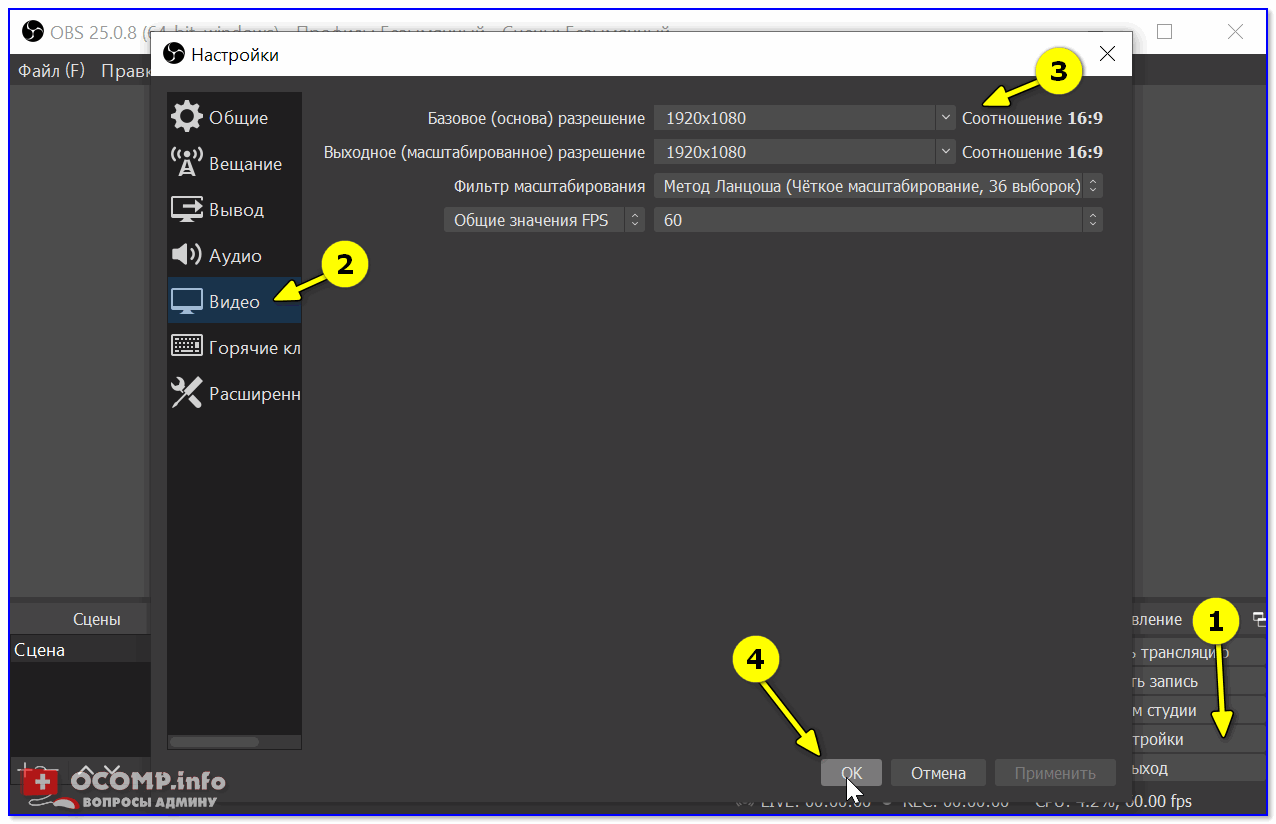Click the Применить apply button

click(1054, 773)
